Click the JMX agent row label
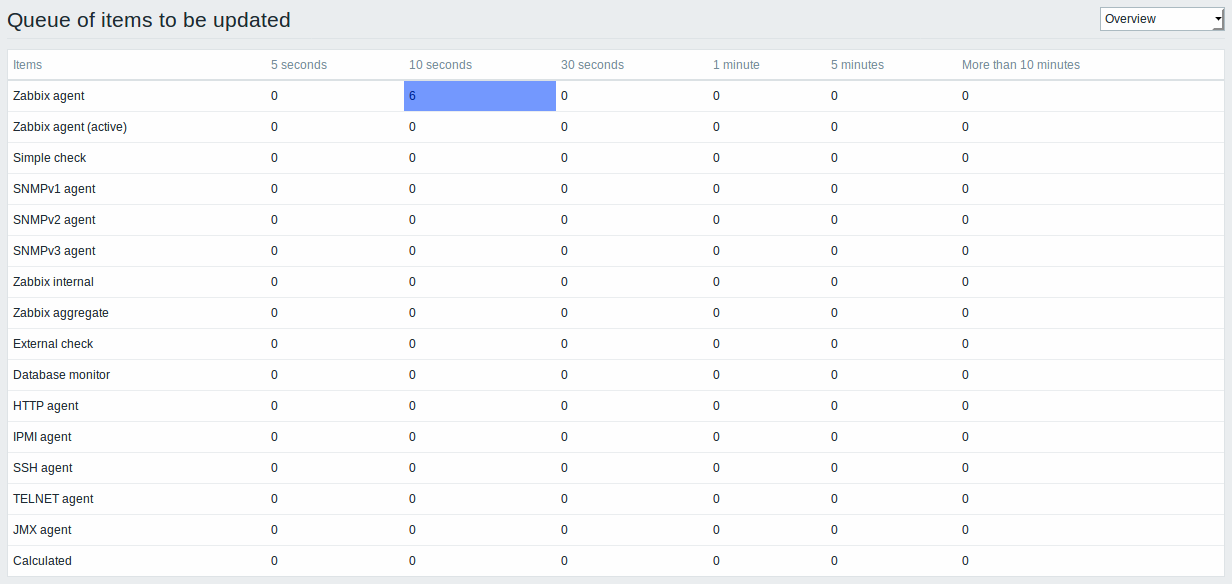Viewport: 1232px width, 584px height. pos(42,530)
